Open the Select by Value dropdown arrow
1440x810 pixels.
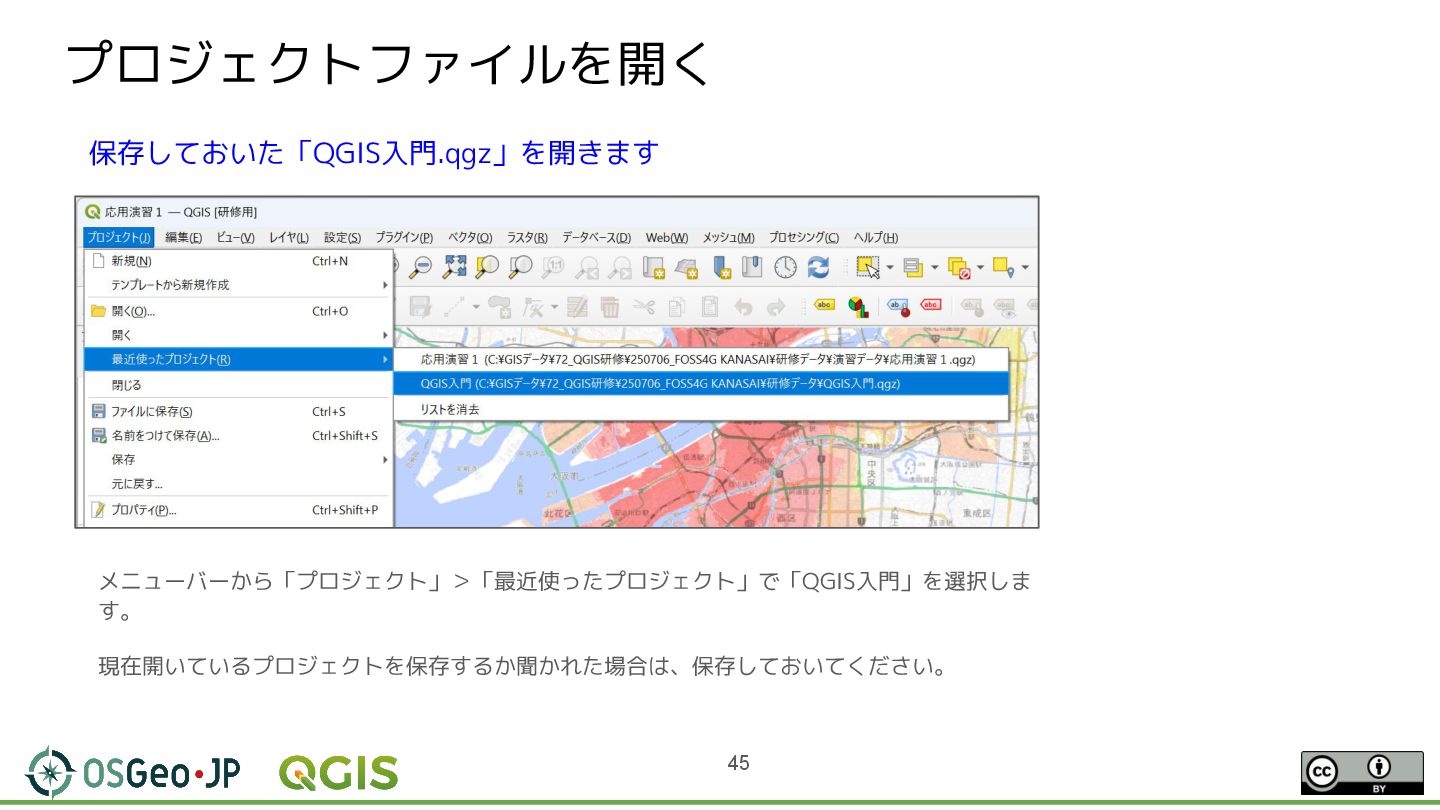pos(934,268)
